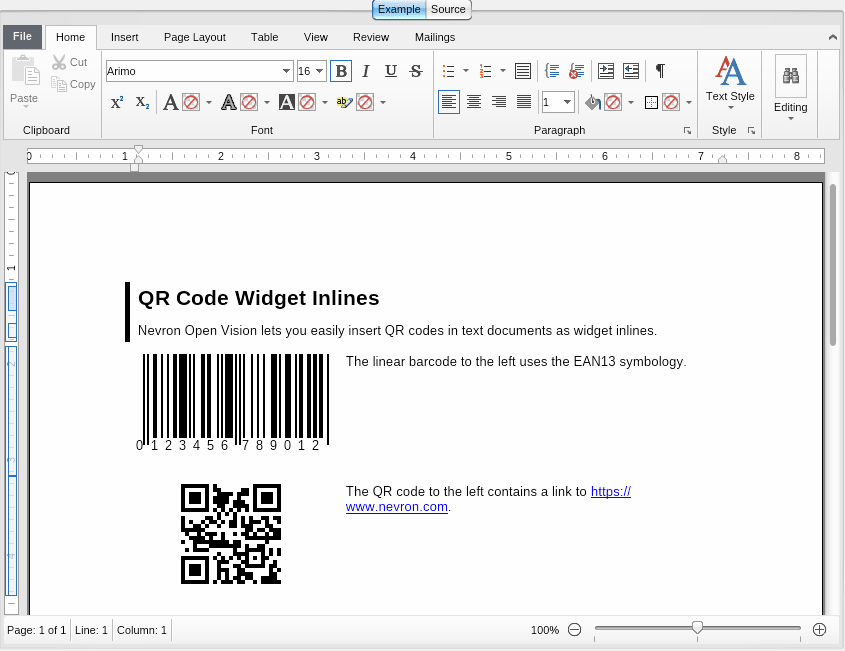This screenshot has height=651, width=845.
Task: Switch to the Insert ribbon tab
Action: pos(124,37)
